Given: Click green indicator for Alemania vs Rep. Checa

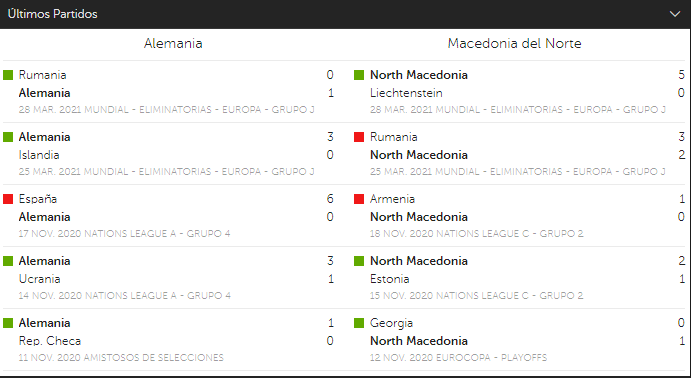Looking at the screenshot, I should tap(8, 323).
